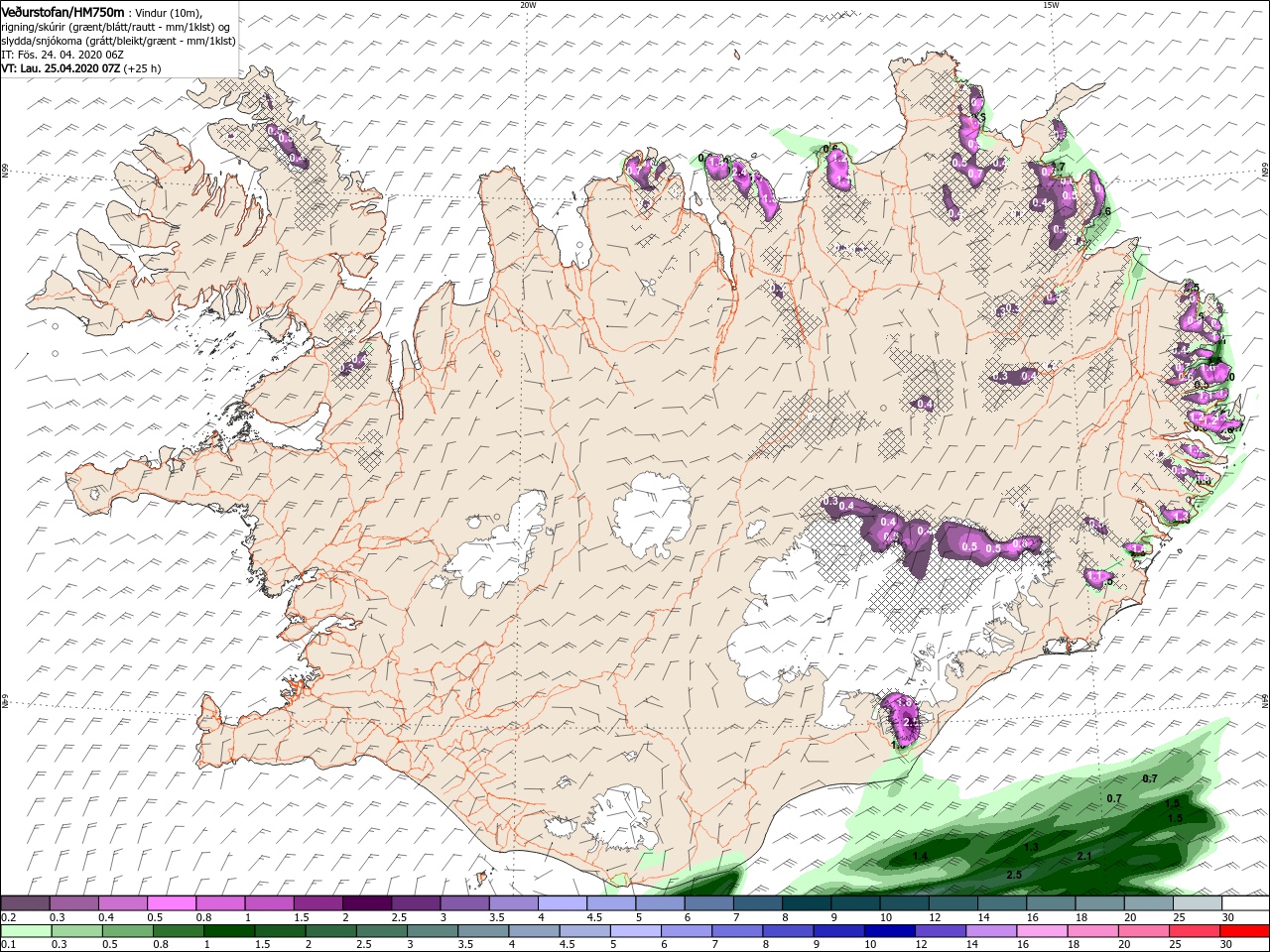
Task: Pick the light pink 16 swatch, lower legend row
Action: coord(1041,931)
